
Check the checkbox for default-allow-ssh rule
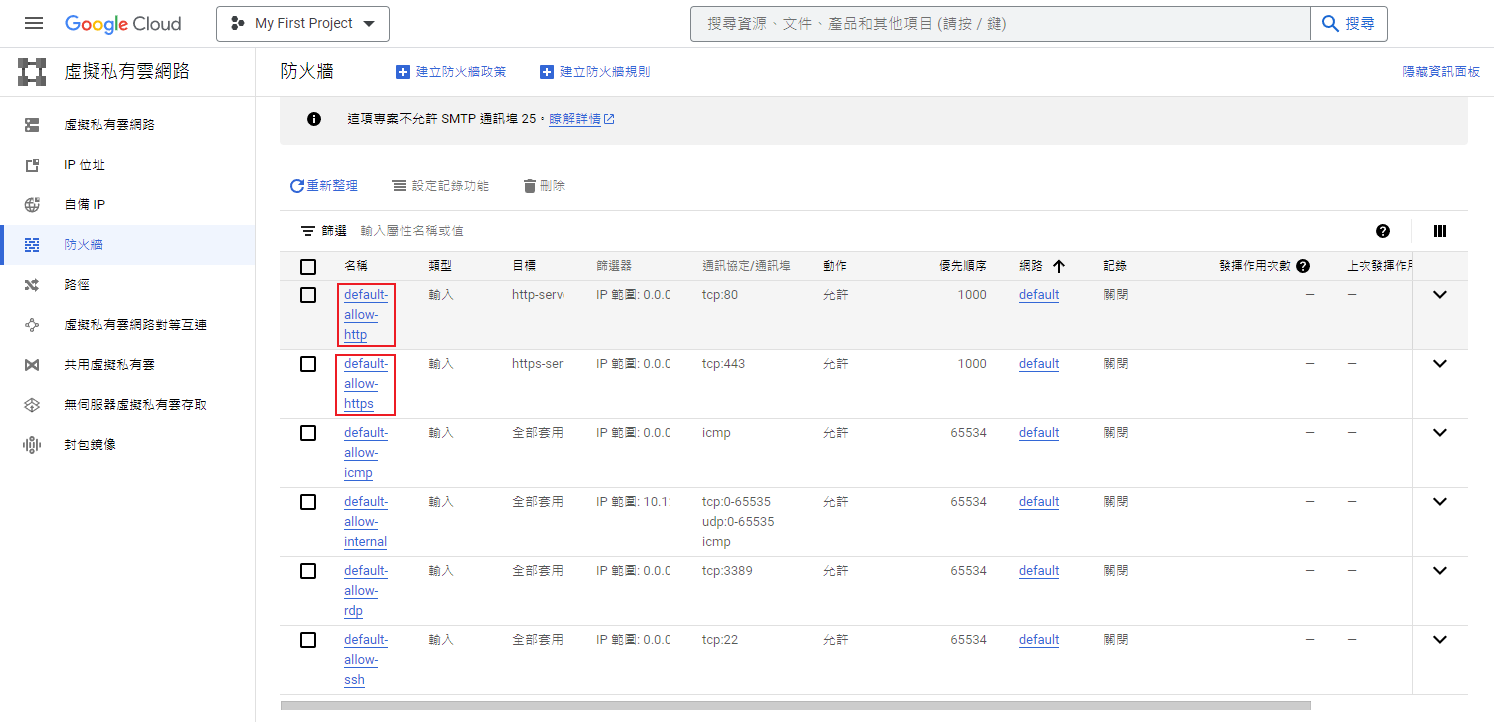click(308, 639)
